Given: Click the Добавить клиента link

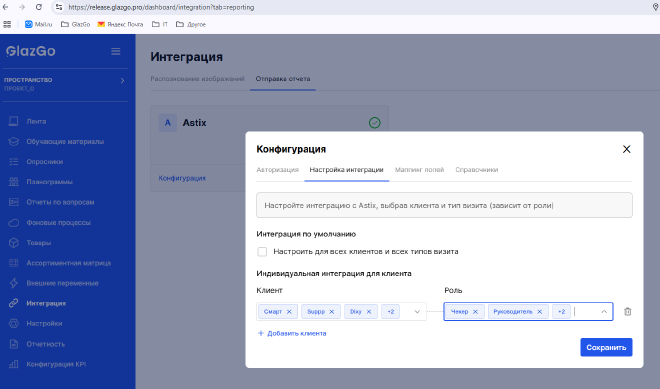Looking at the screenshot, I should [292, 333].
